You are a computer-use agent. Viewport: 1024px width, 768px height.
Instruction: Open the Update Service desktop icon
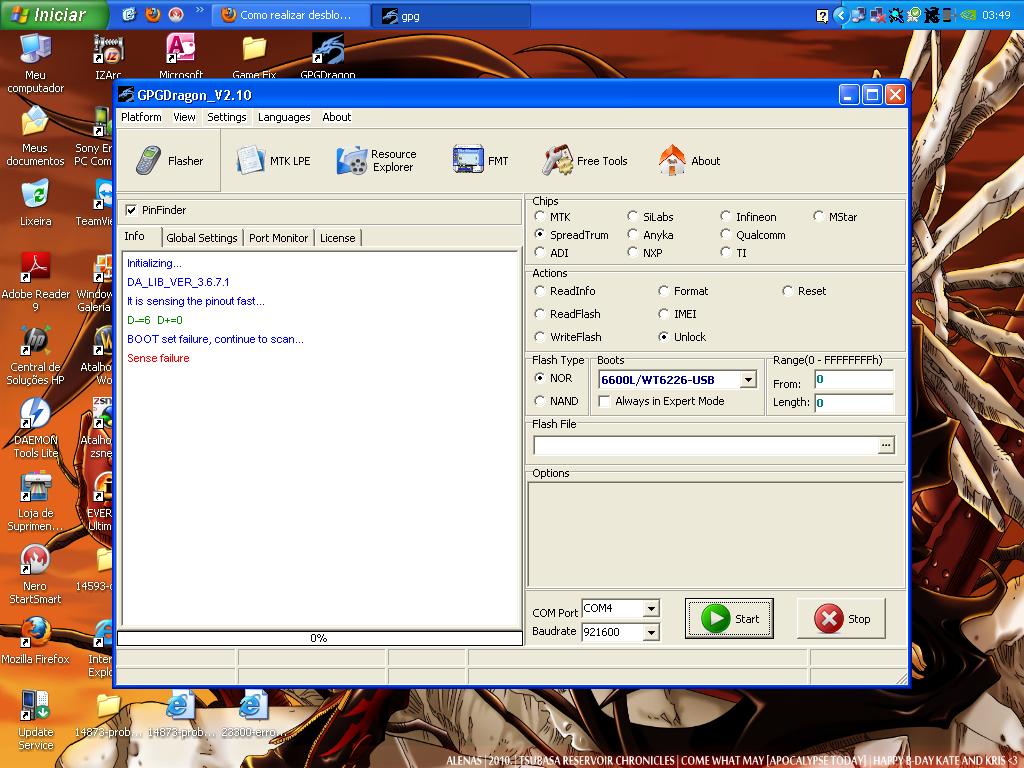[x=35, y=721]
